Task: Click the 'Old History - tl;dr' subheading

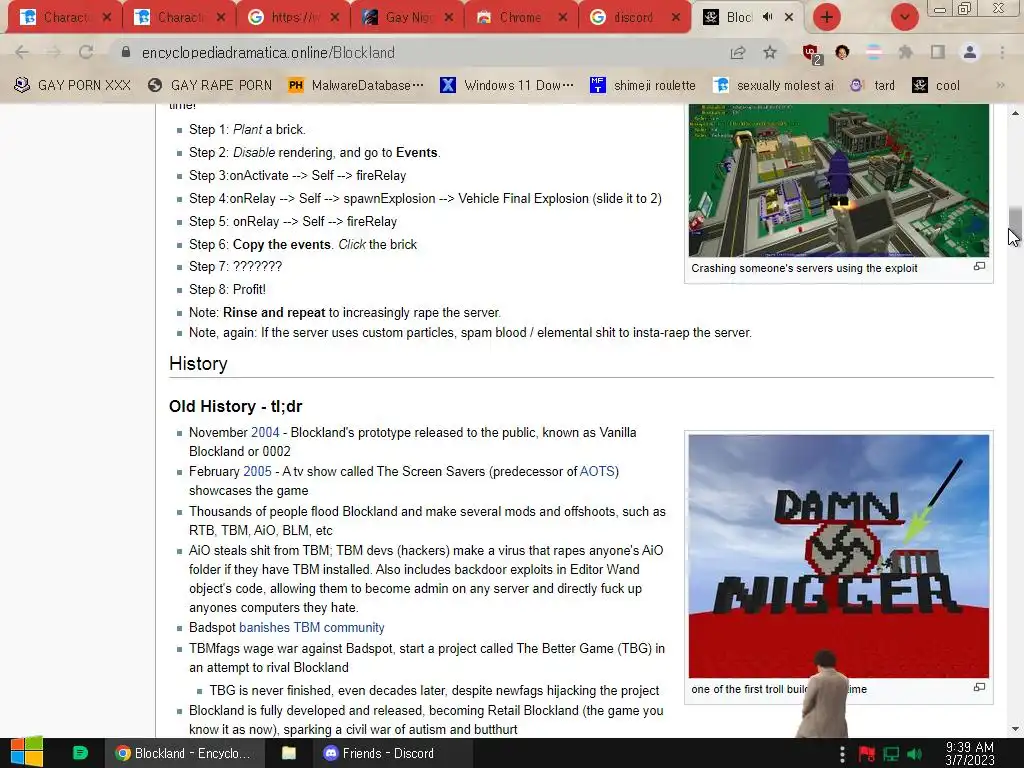Action: coord(235,406)
